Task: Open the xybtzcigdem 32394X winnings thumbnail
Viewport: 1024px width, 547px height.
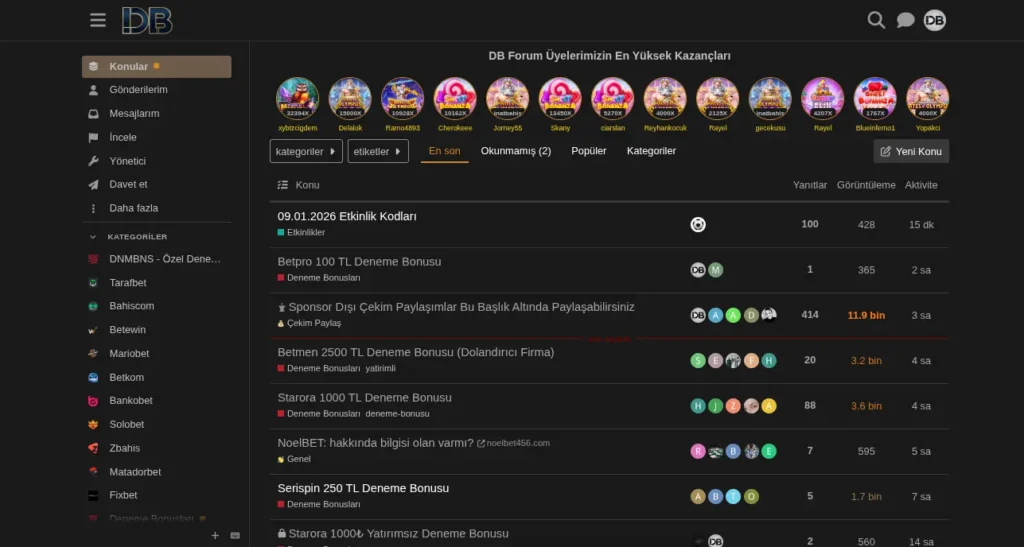Action: (298, 99)
